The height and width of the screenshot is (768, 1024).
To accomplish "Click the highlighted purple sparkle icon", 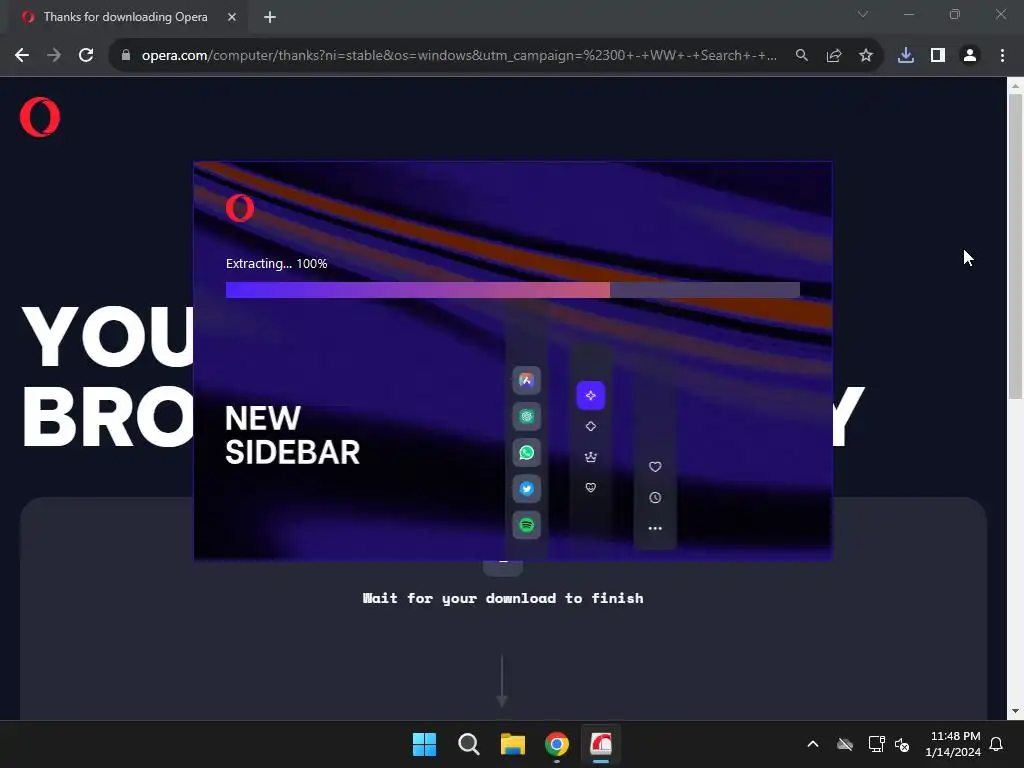I will pyautogui.click(x=591, y=396).
